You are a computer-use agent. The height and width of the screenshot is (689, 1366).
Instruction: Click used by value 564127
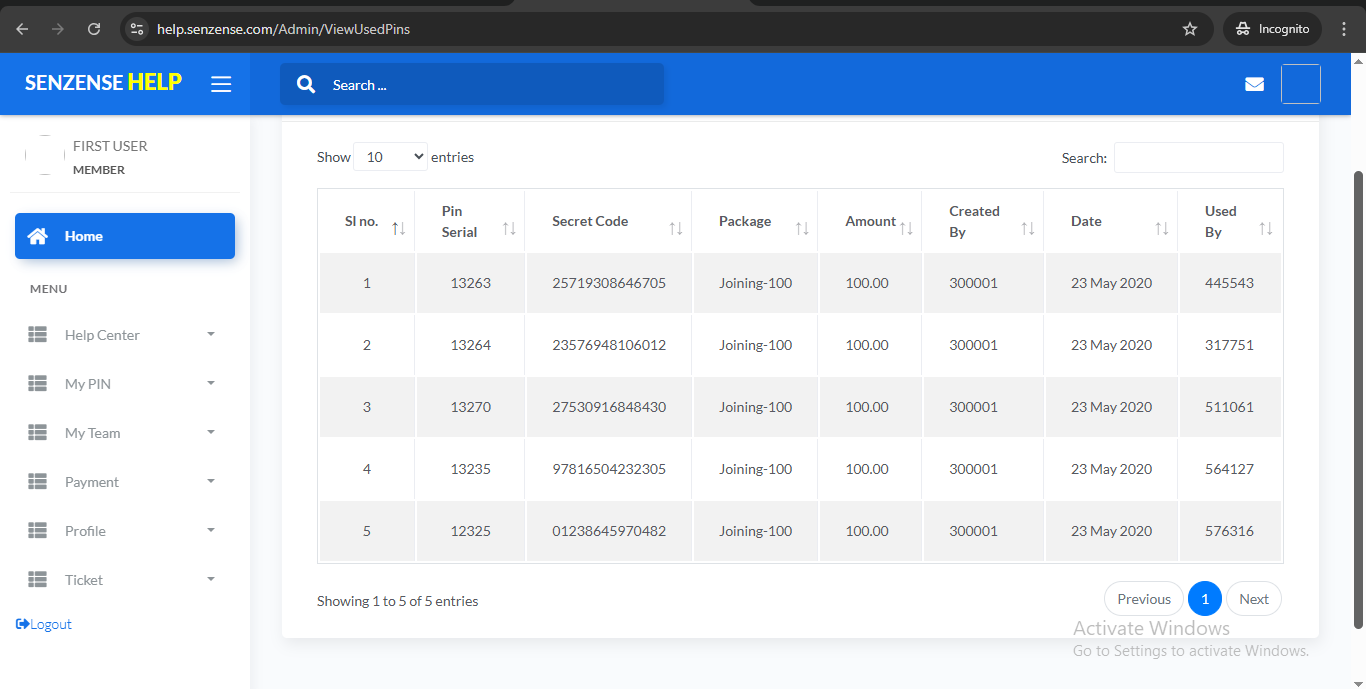coord(1229,469)
